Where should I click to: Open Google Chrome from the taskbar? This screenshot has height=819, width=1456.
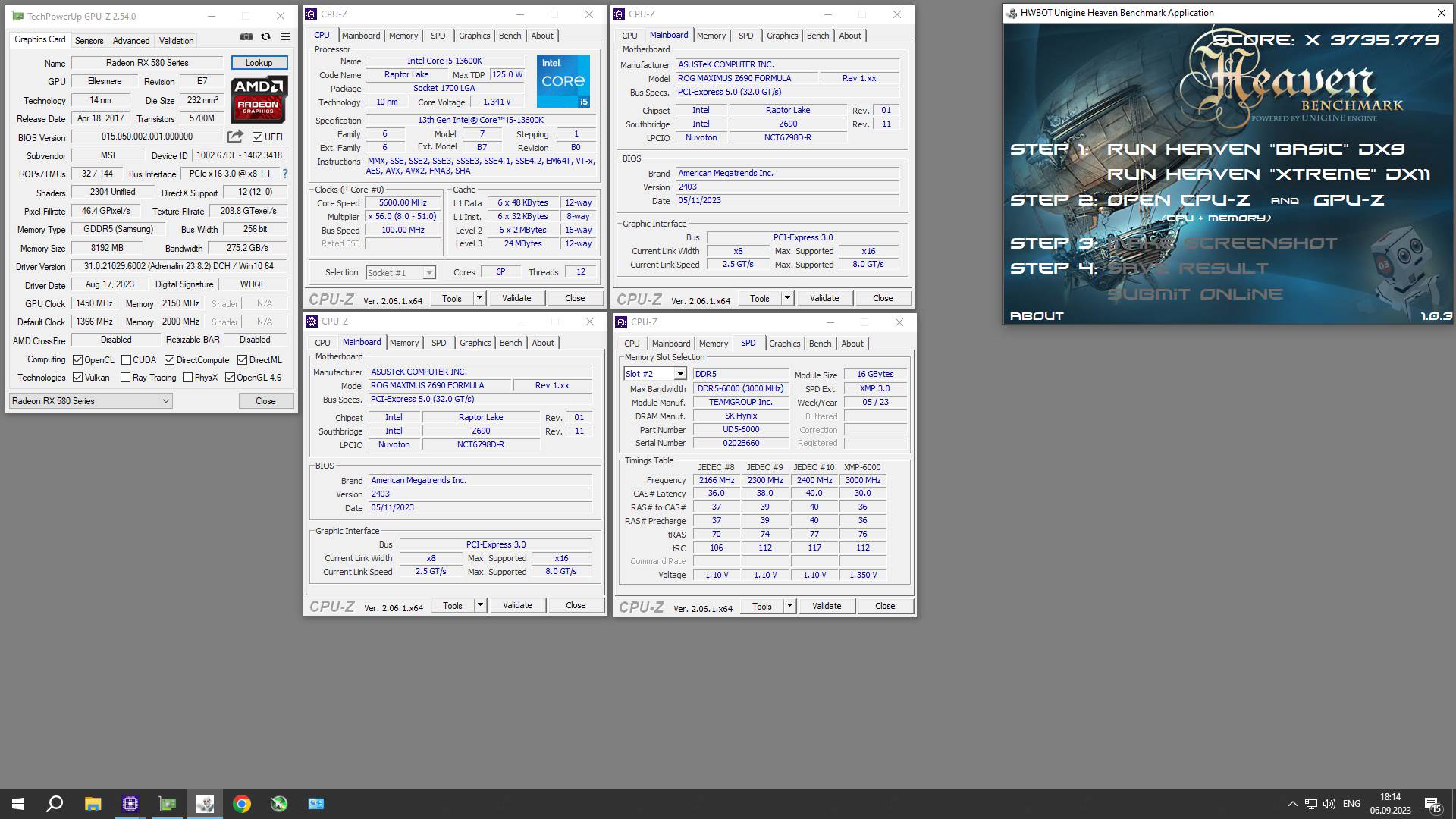pyautogui.click(x=242, y=804)
